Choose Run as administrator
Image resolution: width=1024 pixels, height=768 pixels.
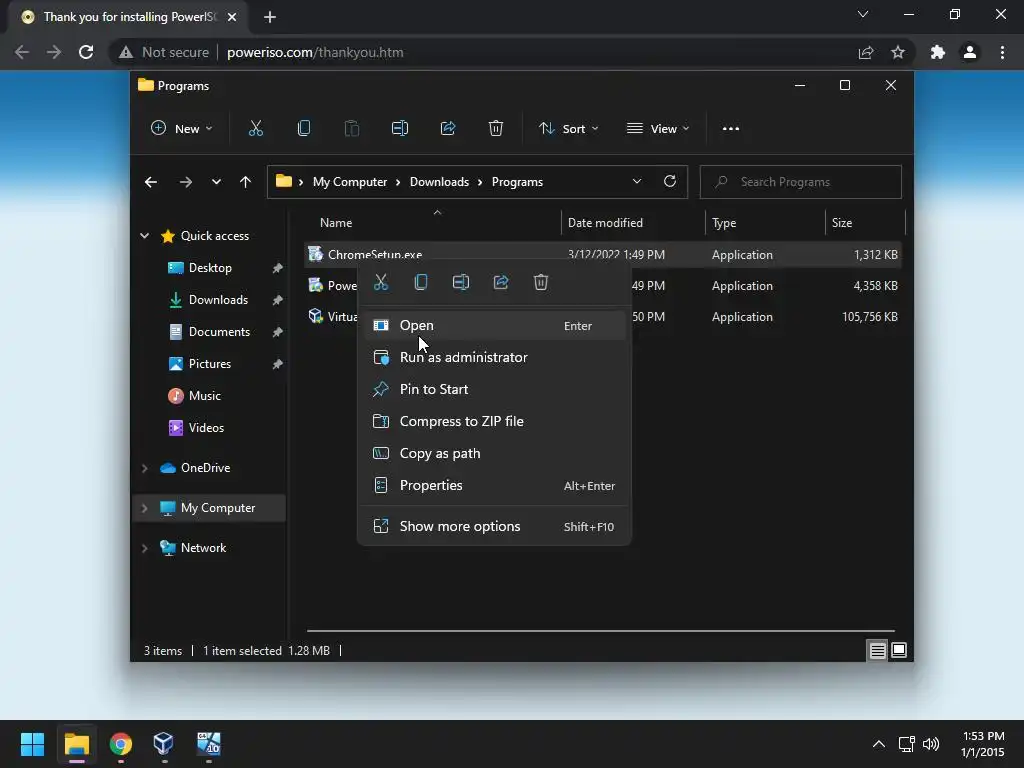pyautogui.click(x=494, y=357)
